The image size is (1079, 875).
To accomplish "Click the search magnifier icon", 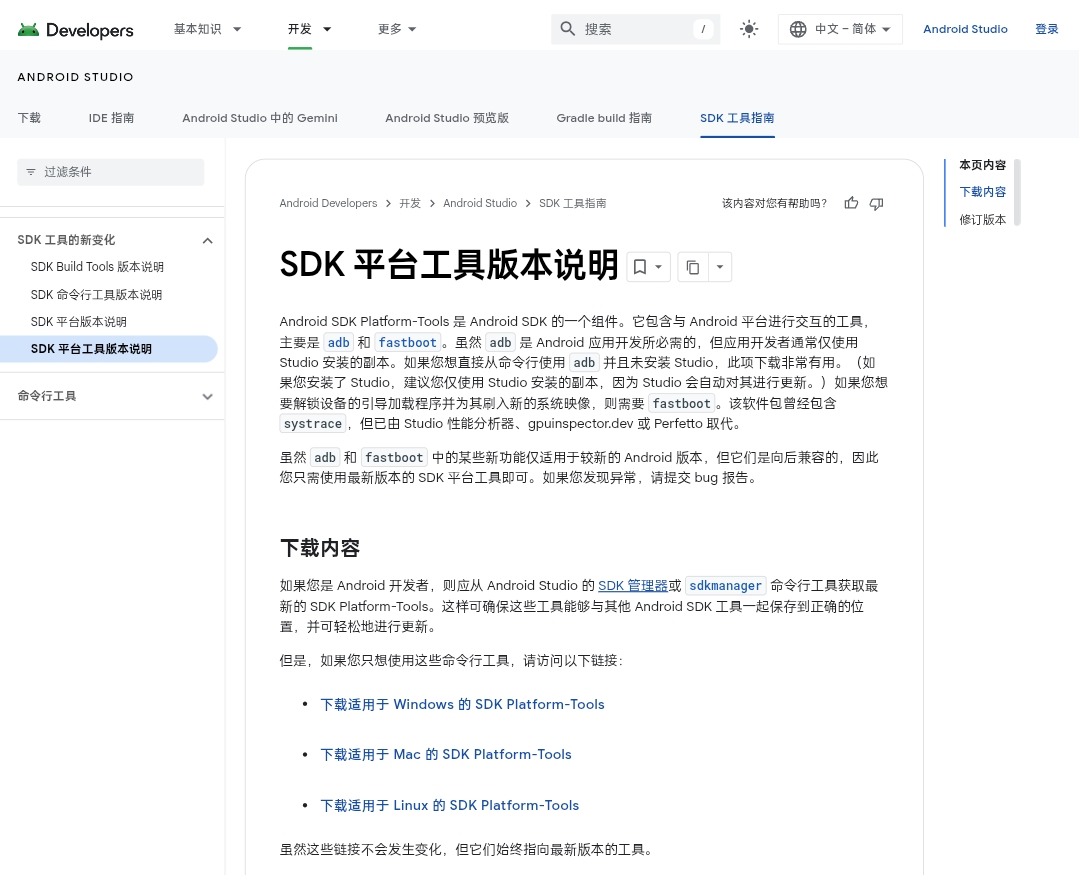I will tap(568, 29).
